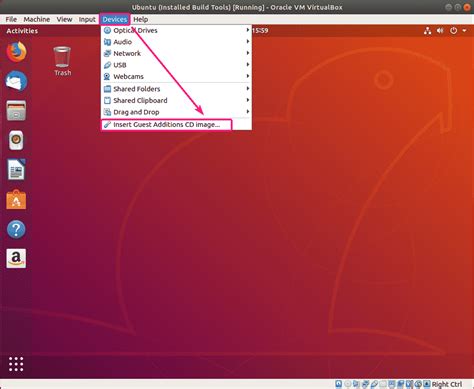Open the Input menu
The height and width of the screenshot is (389, 474).
[x=87, y=19]
